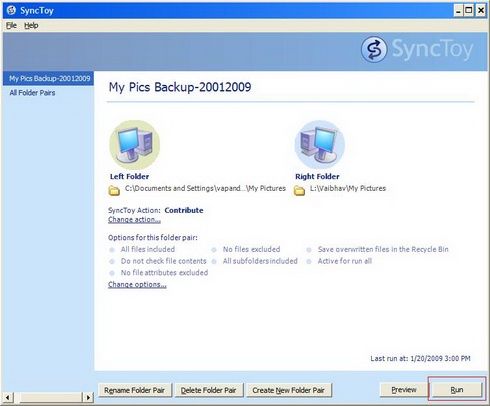This screenshot has height=406, width=490.
Task: Click Create New Folder Pair button
Action: (289, 390)
